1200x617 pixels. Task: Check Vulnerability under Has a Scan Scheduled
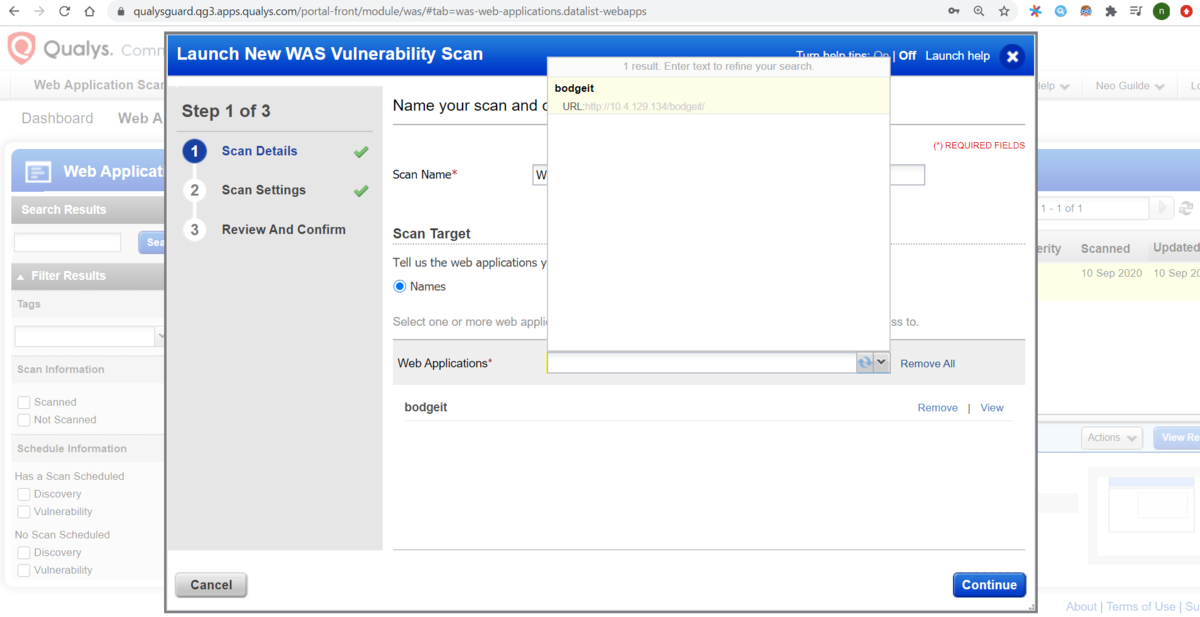coord(24,512)
